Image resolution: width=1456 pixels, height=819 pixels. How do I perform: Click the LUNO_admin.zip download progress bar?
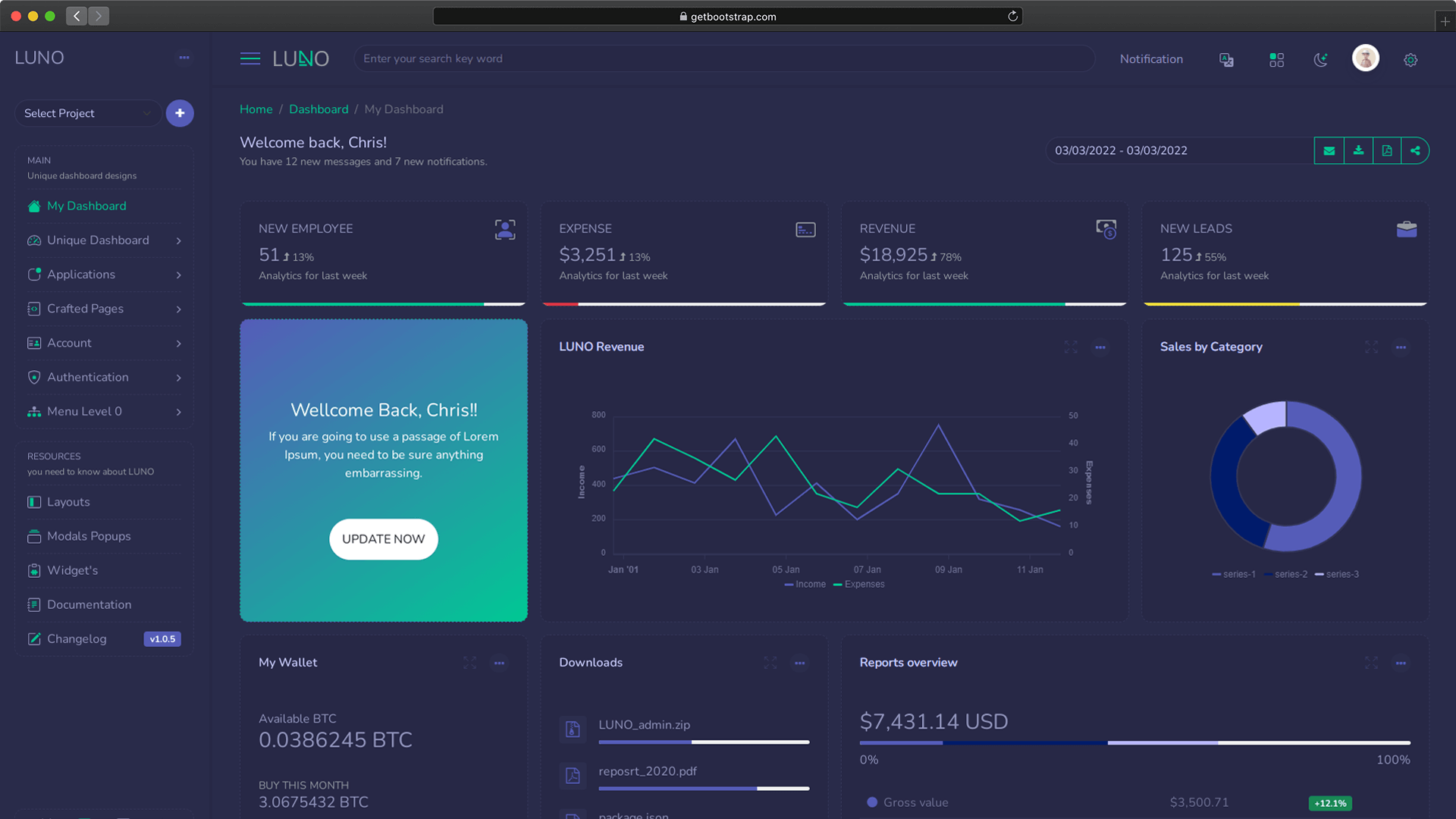point(703,742)
